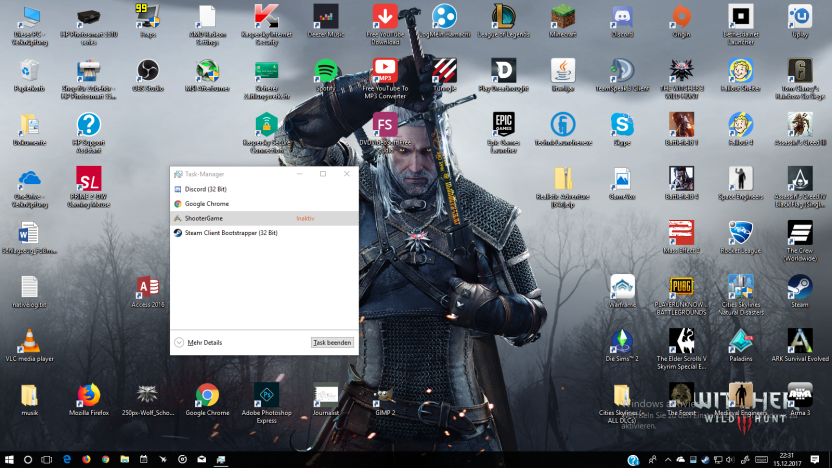
Task: Open the Windows Start menu
Action: pos(9,460)
